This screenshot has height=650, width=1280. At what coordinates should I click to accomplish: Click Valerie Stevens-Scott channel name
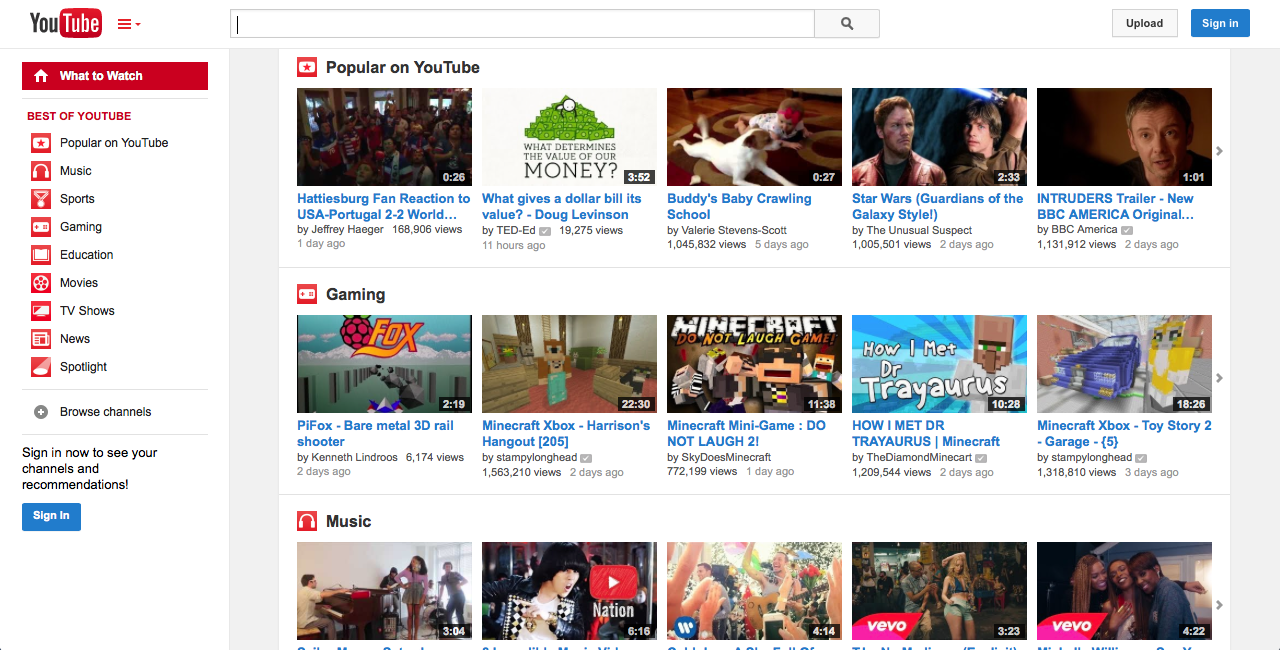(x=734, y=230)
